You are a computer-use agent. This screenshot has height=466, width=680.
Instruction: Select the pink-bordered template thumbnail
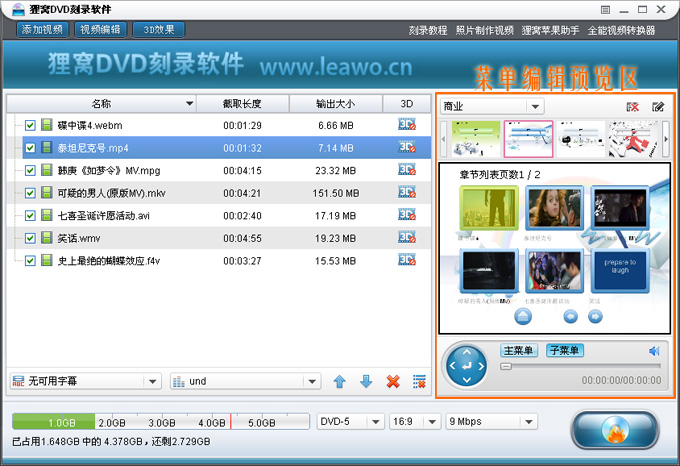[528, 139]
